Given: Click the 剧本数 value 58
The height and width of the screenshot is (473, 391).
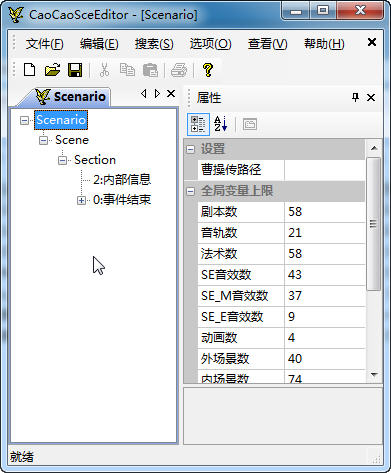Looking at the screenshot, I should coord(325,212).
